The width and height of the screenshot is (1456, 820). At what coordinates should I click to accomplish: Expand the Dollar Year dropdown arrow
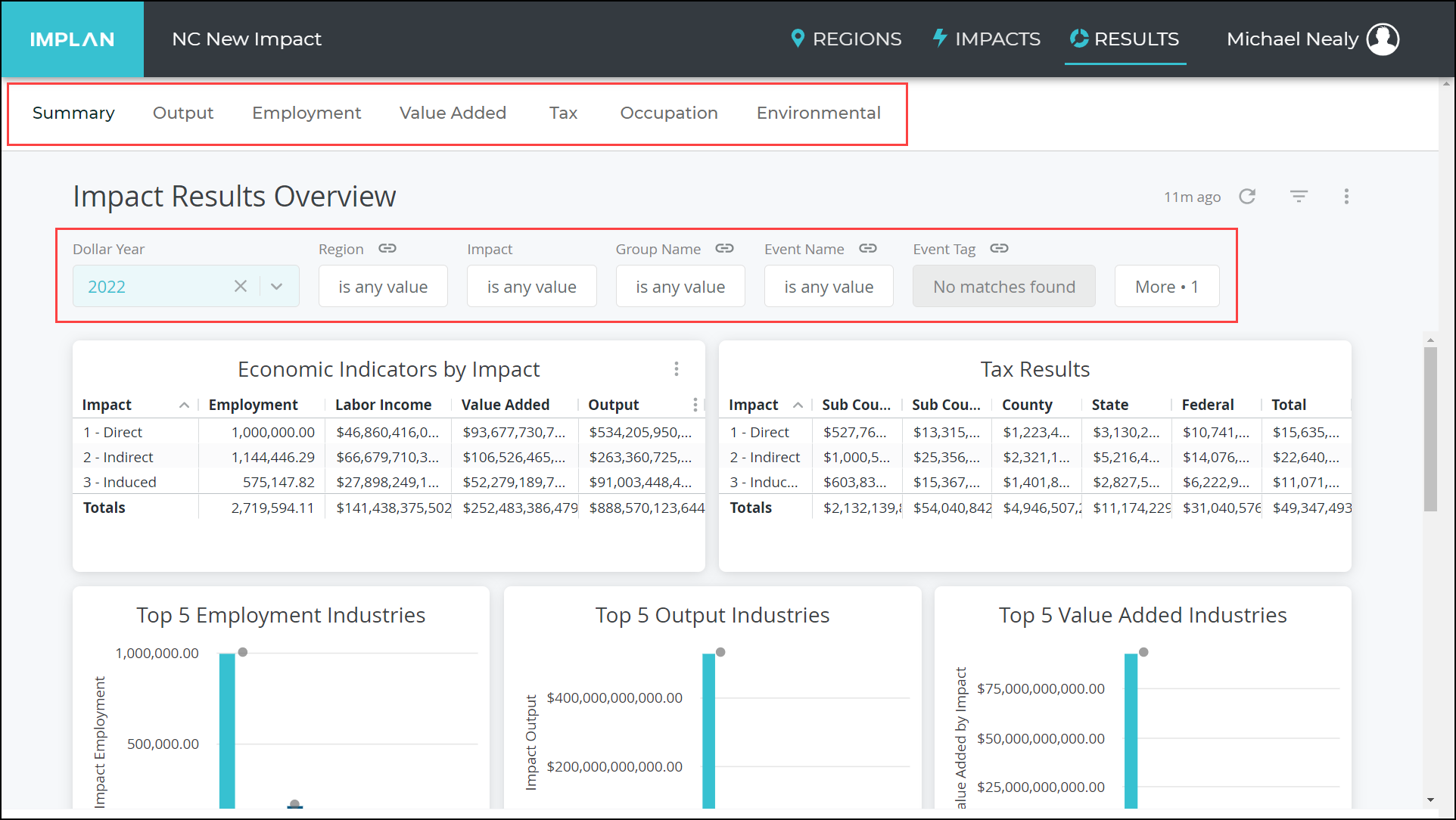pos(277,286)
